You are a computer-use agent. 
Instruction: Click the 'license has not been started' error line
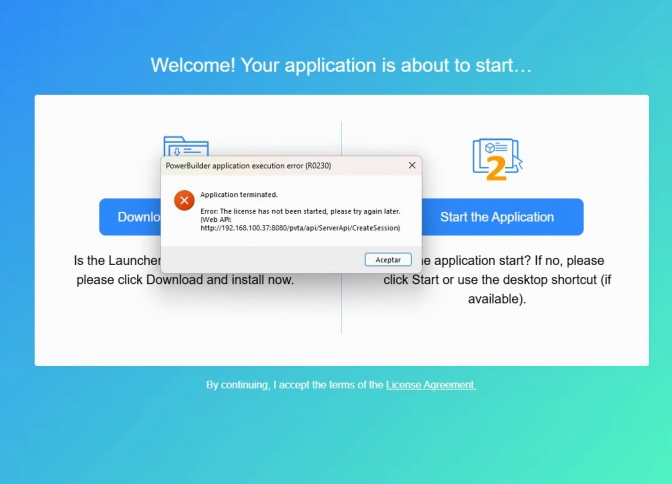pyautogui.click(x=300, y=211)
